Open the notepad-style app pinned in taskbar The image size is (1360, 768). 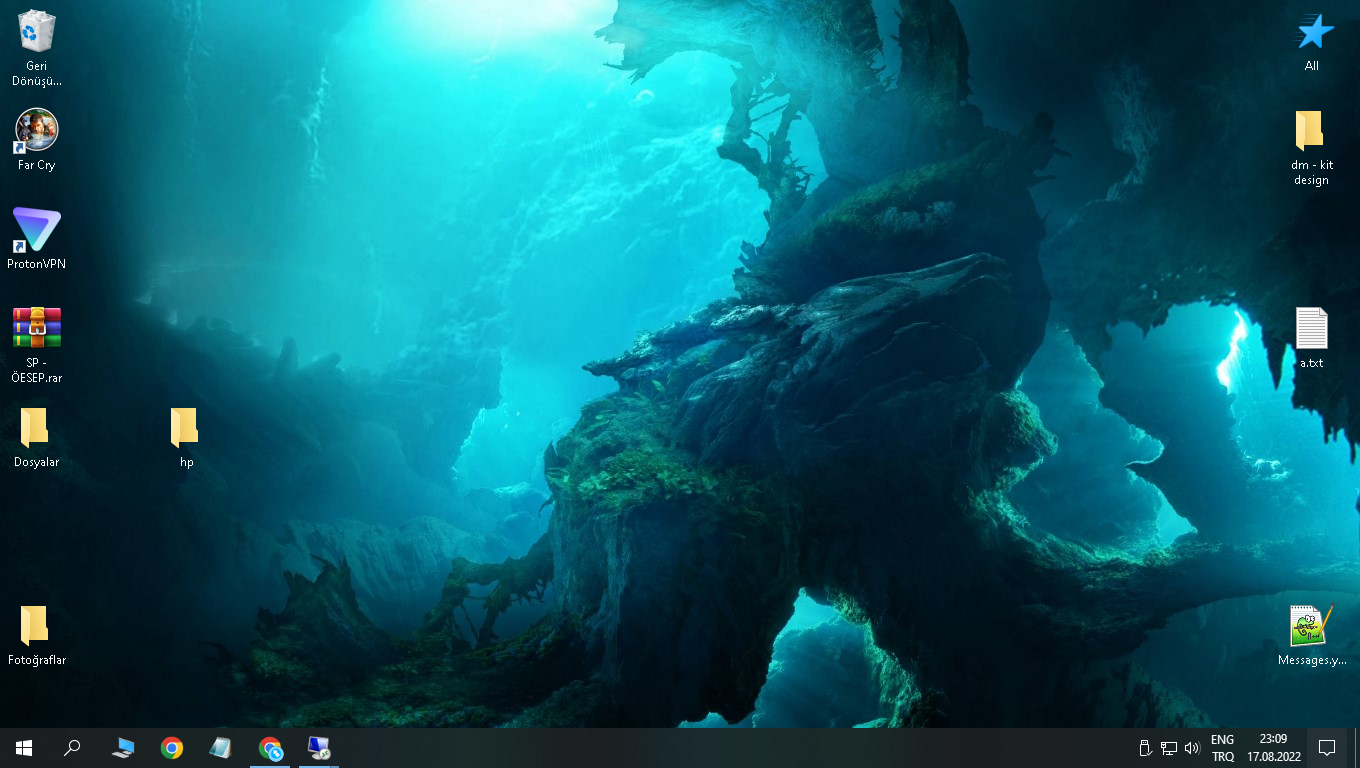tap(221, 747)
